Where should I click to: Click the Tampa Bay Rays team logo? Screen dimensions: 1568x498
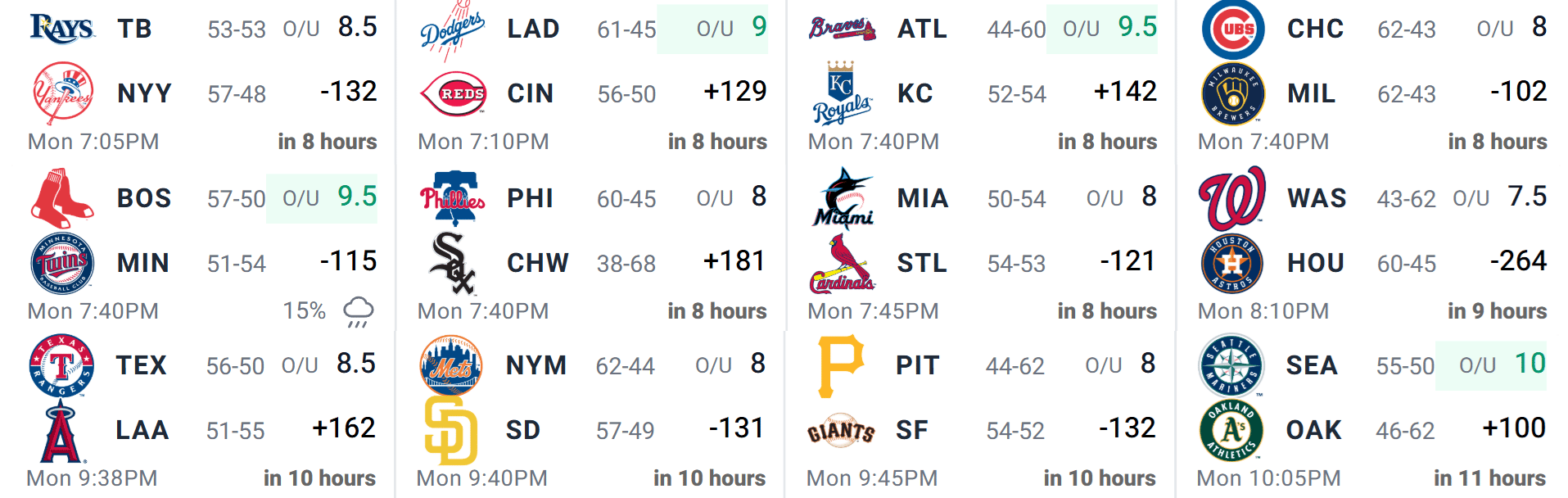(x=62, y=29)
